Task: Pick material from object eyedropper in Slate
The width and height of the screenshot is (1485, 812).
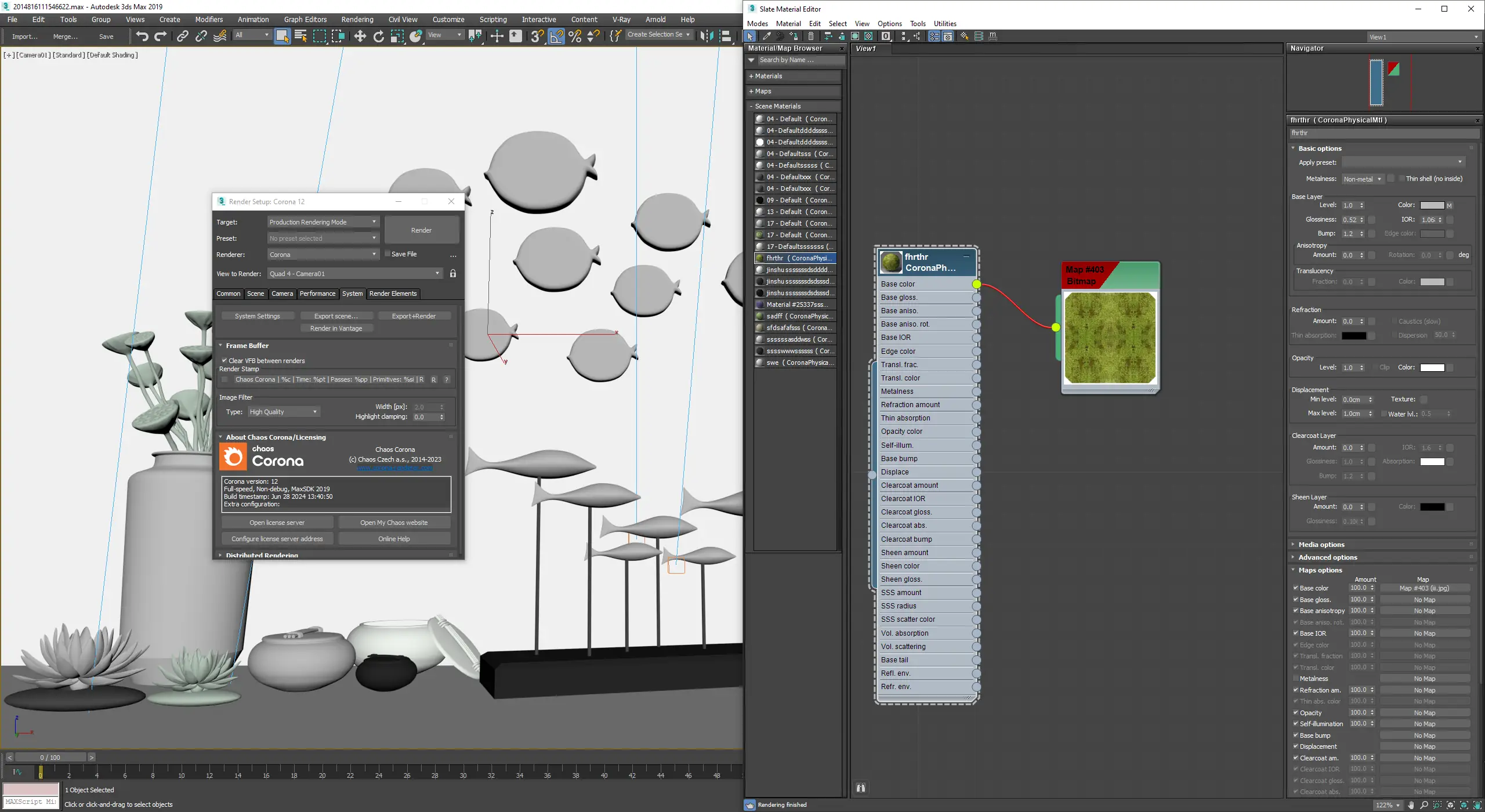Action: pyautogui.click(x=766, y=36)
